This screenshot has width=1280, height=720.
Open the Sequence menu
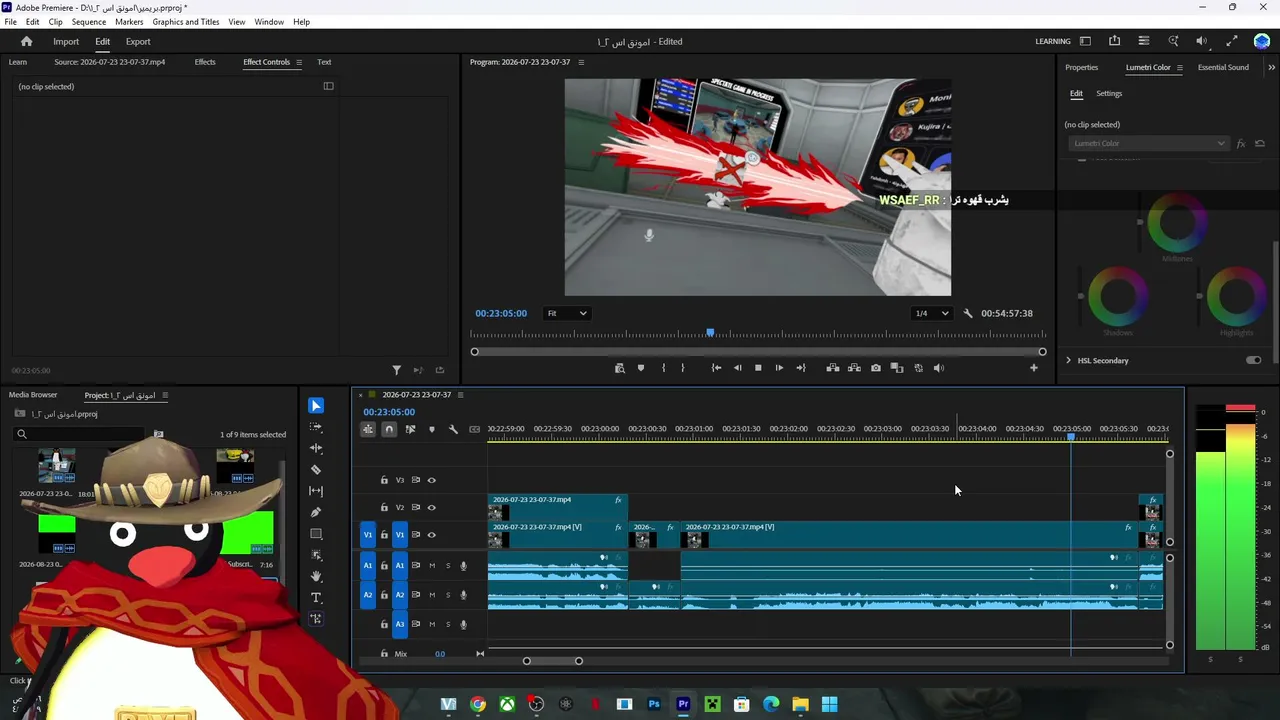point(89,22)
